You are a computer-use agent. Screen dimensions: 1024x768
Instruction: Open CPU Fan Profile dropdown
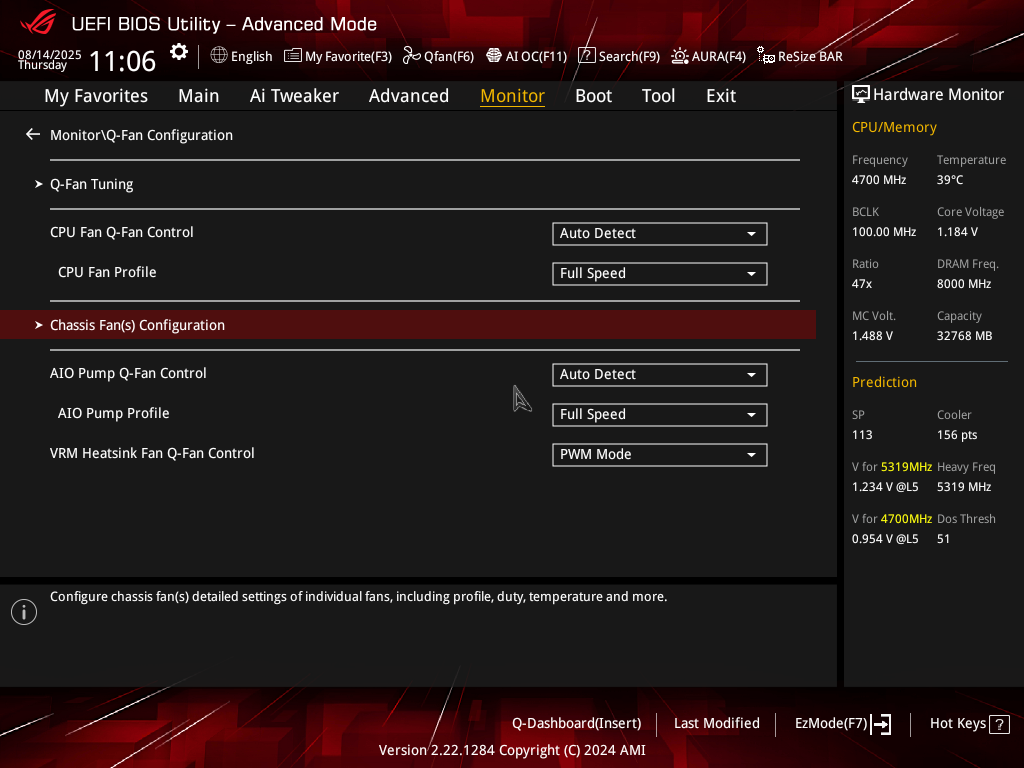coord(660,274)
